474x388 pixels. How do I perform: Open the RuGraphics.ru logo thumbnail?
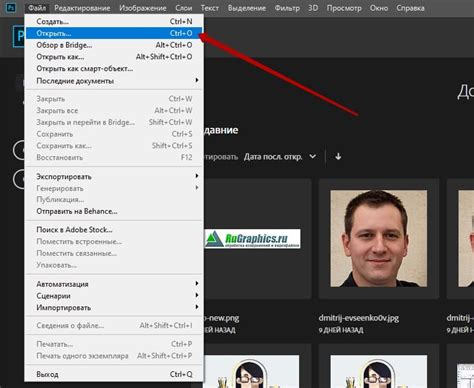click(x=252, y=239)
